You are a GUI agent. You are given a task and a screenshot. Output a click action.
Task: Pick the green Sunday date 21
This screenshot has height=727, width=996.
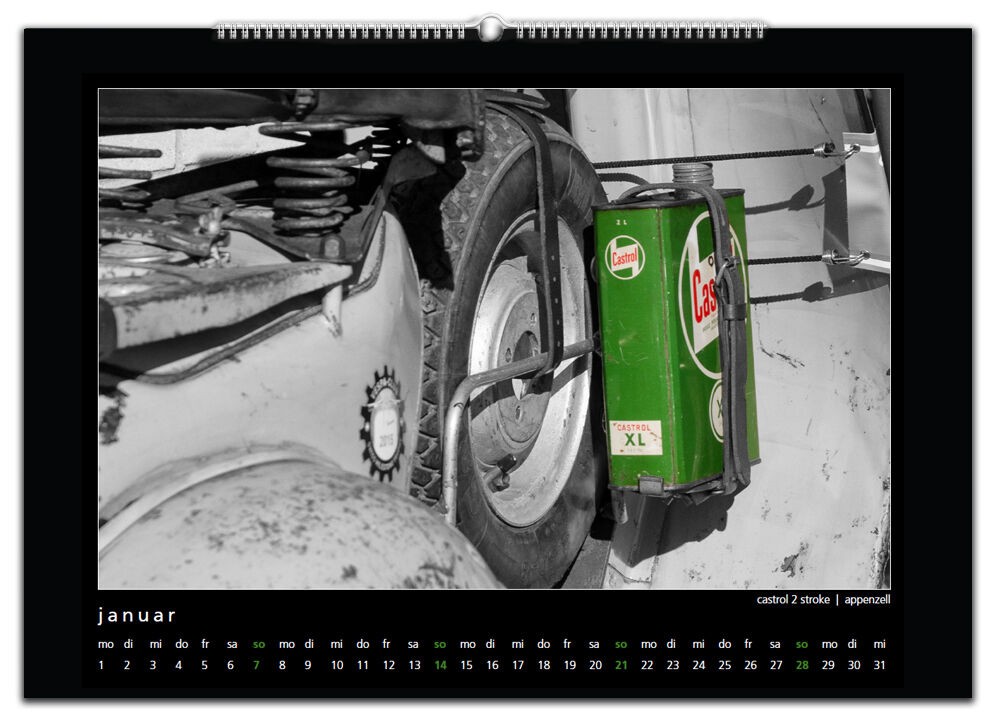coord(621,665)
